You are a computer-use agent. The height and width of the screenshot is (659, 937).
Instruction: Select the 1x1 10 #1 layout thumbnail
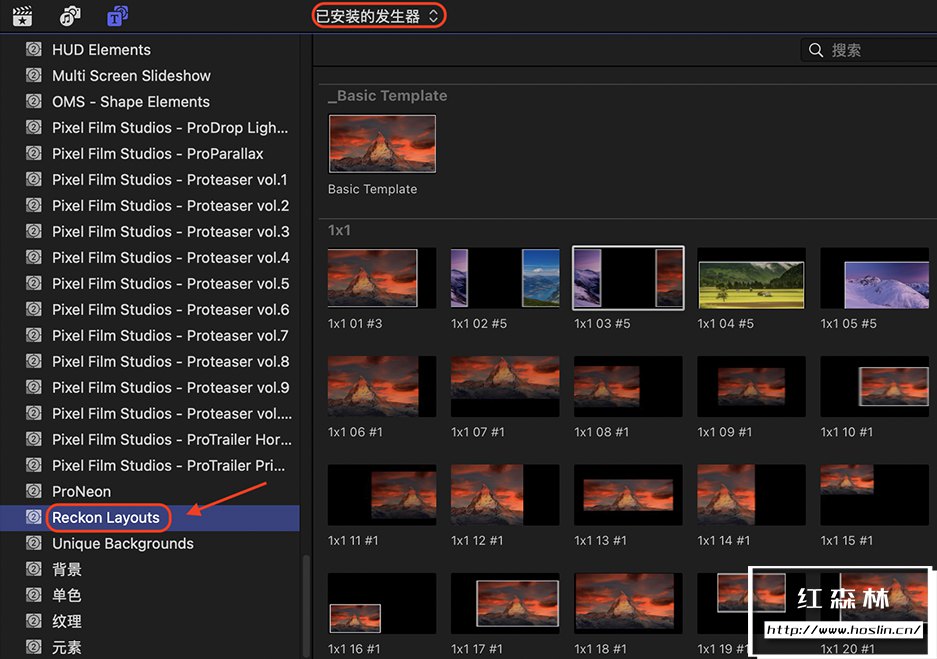click(x=874, y=386)
